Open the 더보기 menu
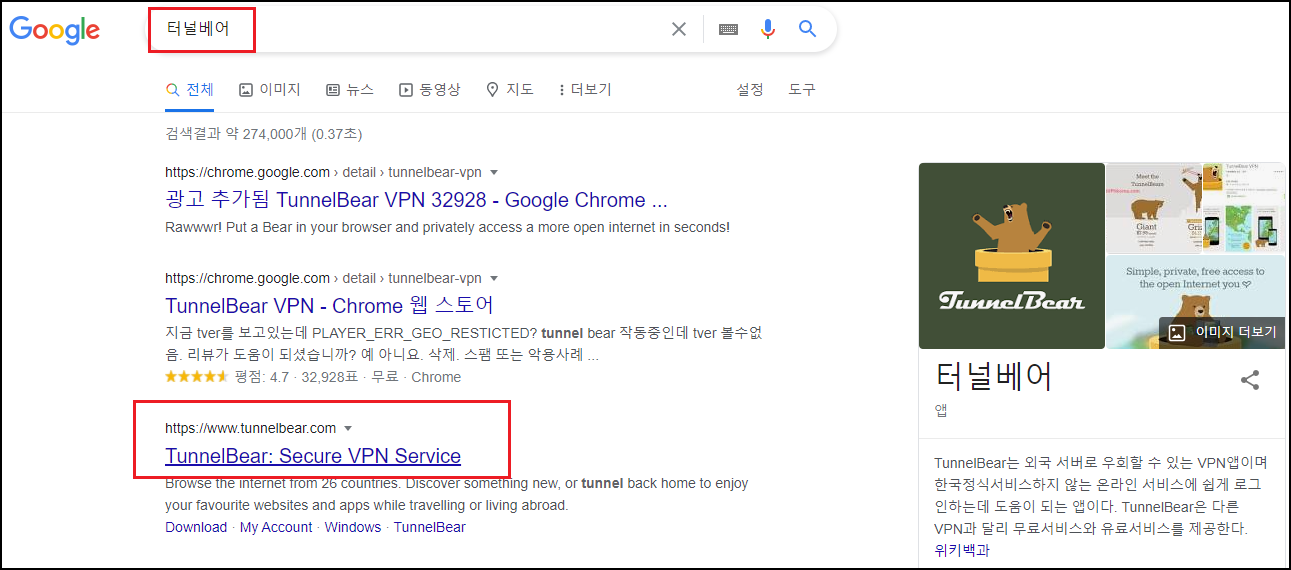The height and width of the screenshot is (570, 1291). click(x=585, y=89)
